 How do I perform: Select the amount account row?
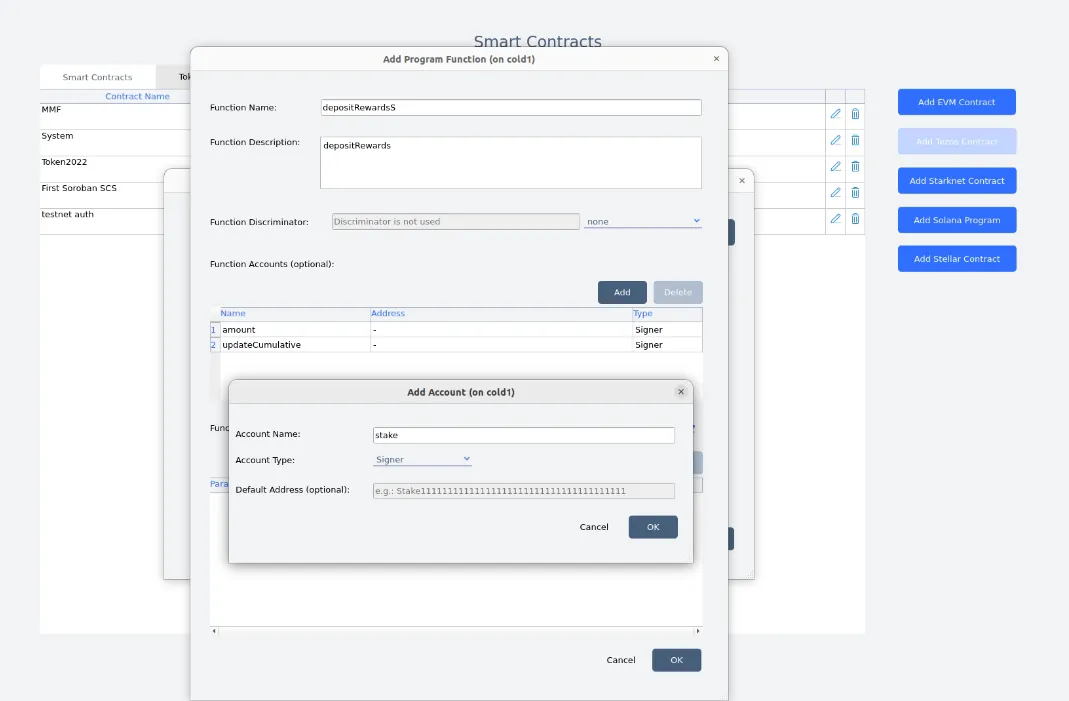tap(456, 329)
